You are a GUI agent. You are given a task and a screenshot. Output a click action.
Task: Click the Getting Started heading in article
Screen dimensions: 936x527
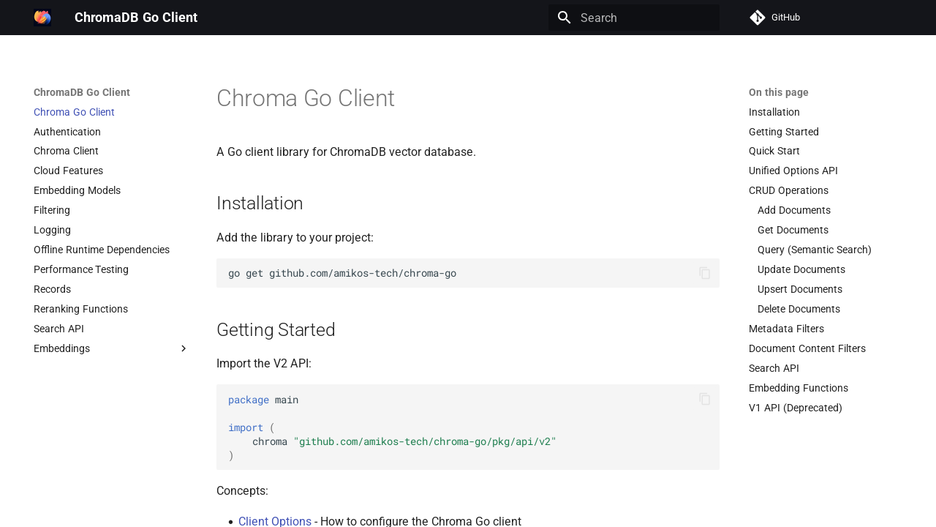click(x=275, y=329)
